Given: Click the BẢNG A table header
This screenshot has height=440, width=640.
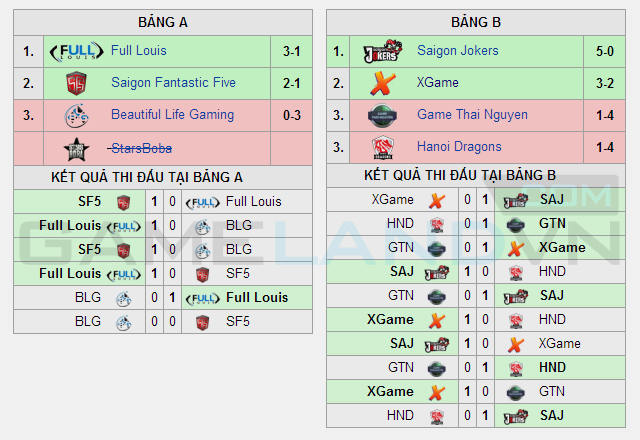Looking at the screenshot, I should pos(163,22).
